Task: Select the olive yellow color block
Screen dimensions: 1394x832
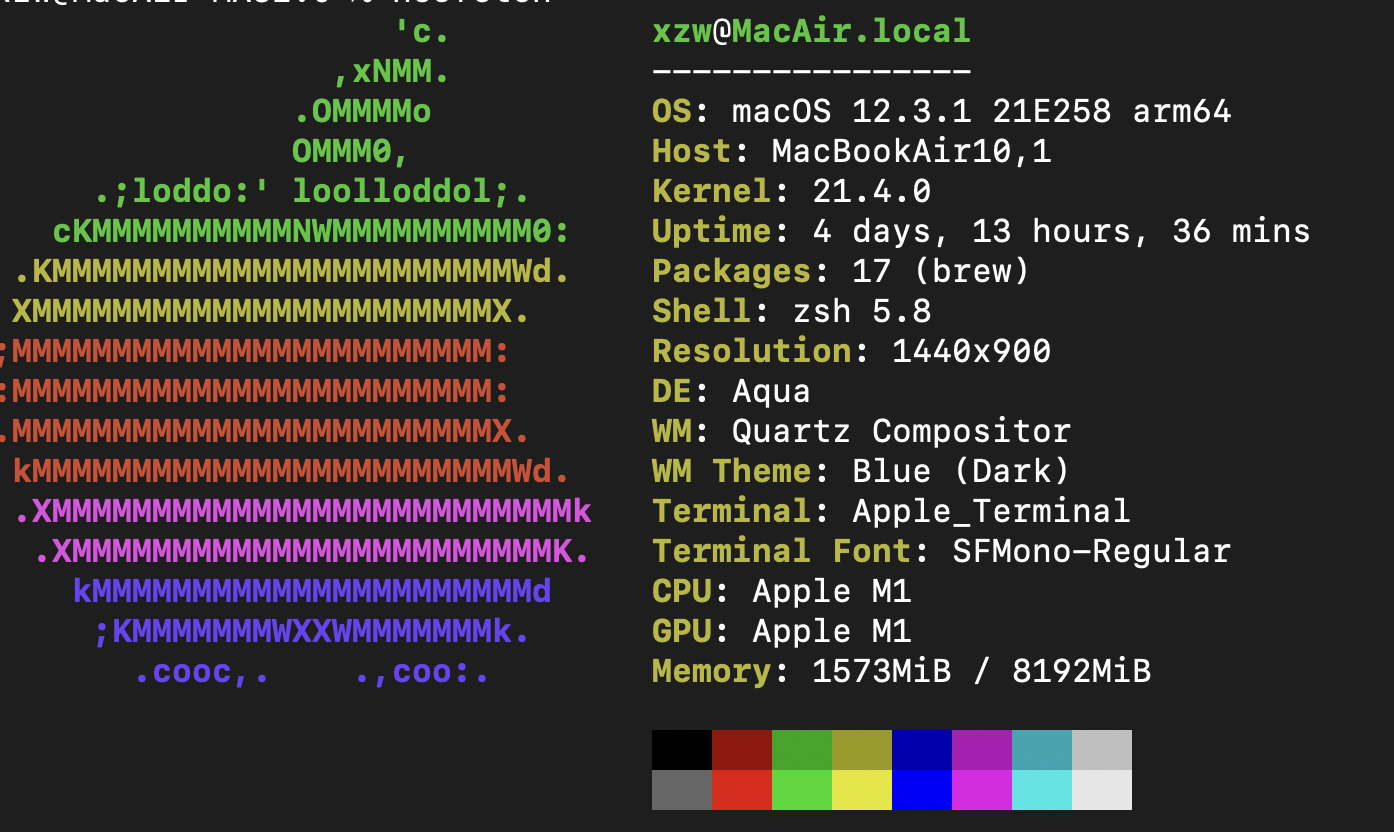Action: tap(862, 750)
